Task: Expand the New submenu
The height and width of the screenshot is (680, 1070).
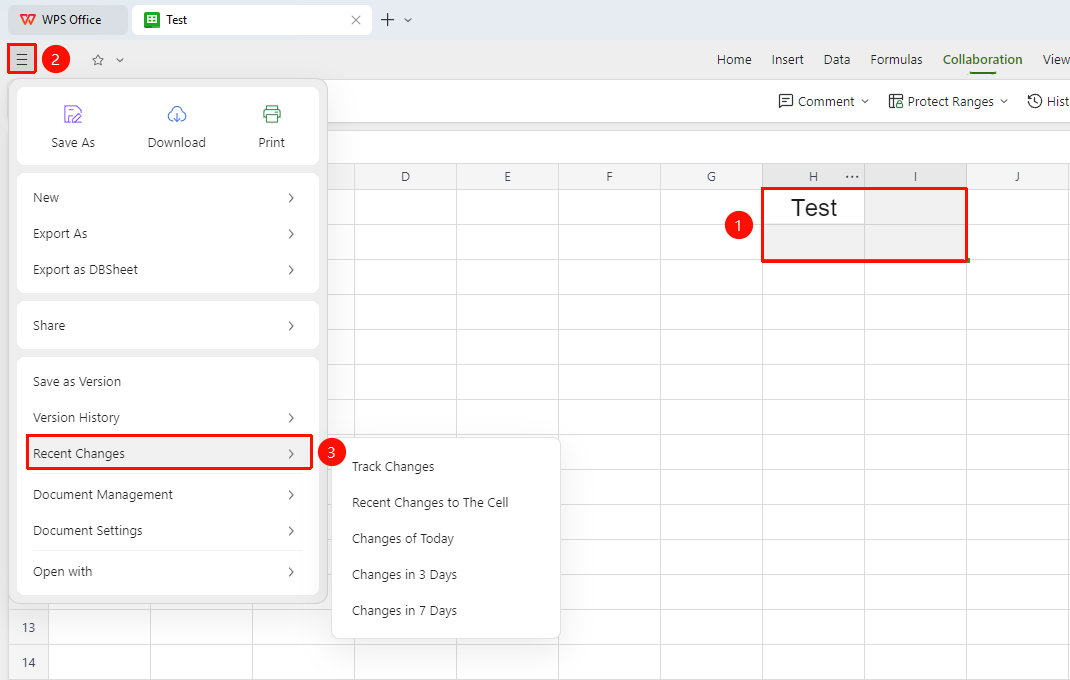Action: 168,198
